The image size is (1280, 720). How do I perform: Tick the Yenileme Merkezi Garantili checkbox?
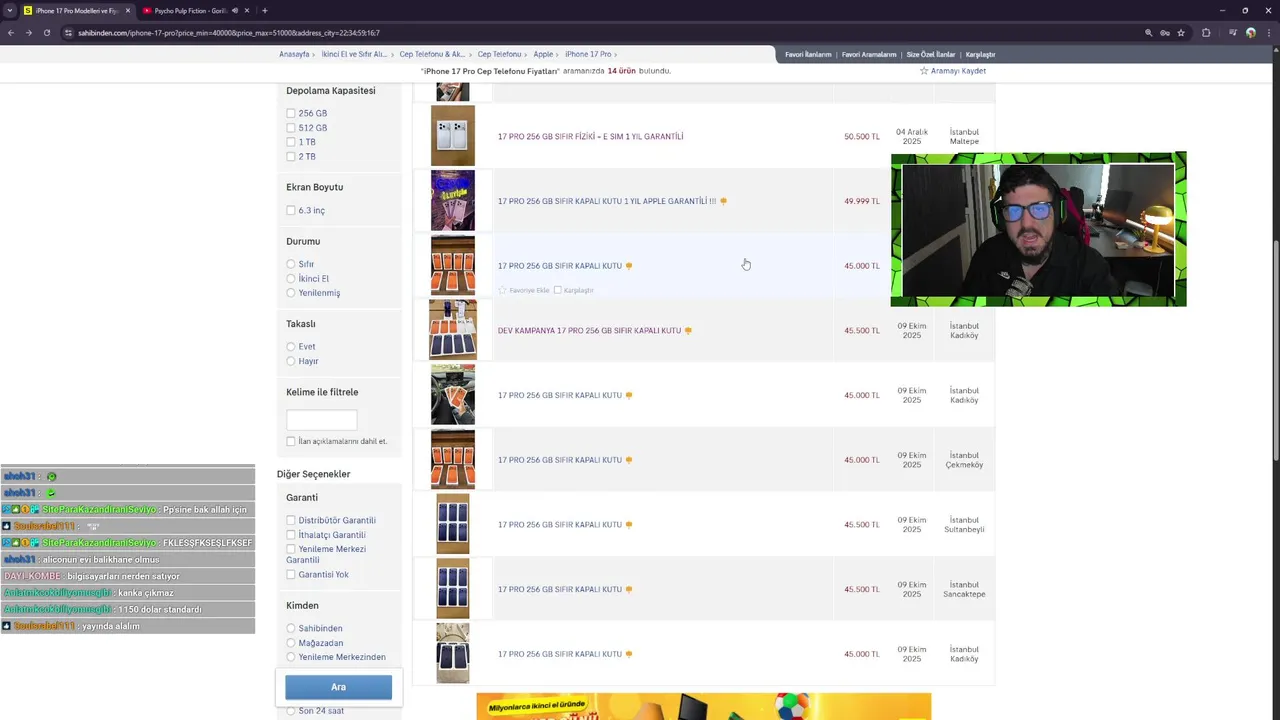tap(291, 549)
